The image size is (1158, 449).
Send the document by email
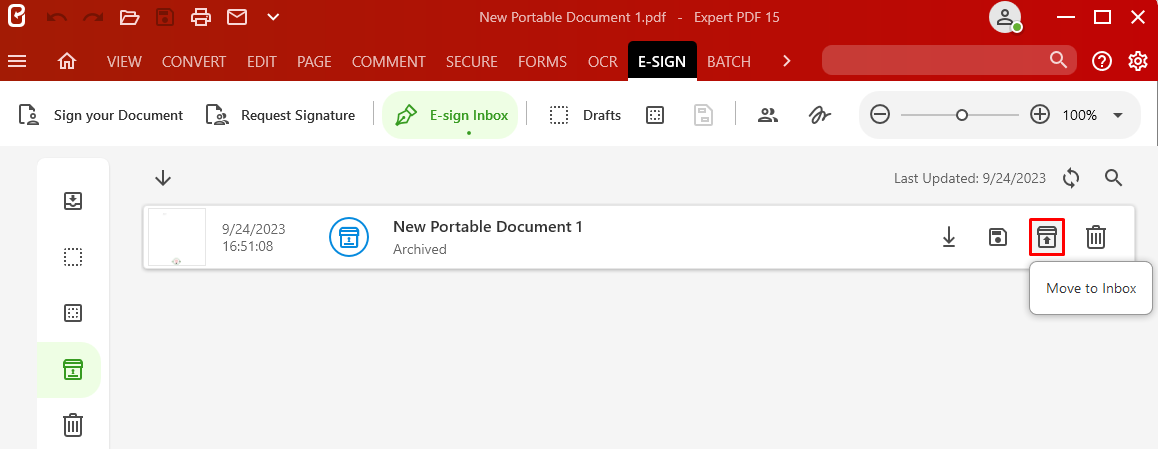point(237,17)
